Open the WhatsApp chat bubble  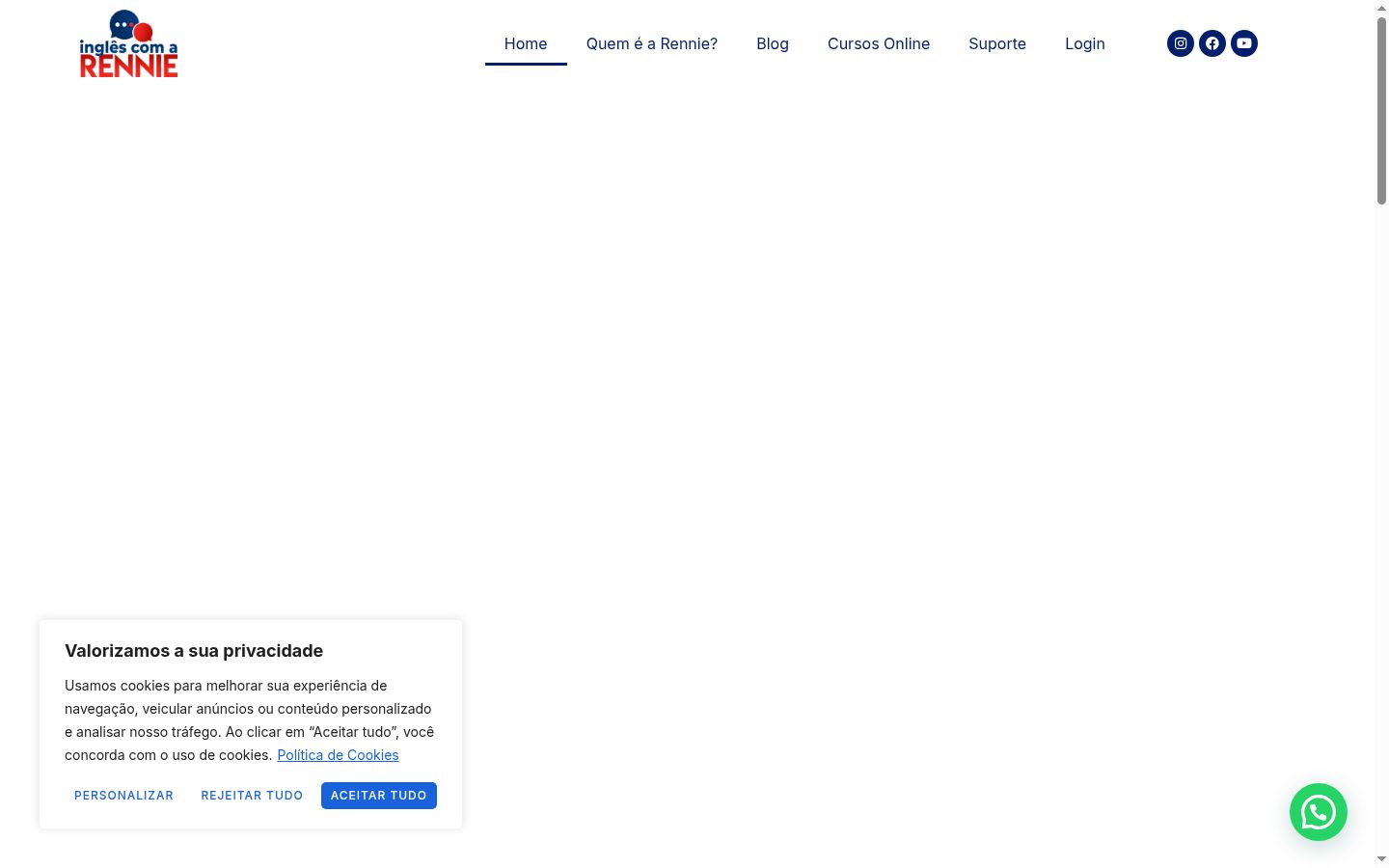1319,812
